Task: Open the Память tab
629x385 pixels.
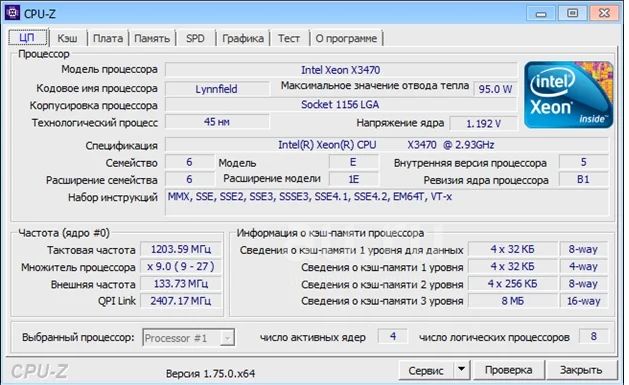Action: coord(152,38)
